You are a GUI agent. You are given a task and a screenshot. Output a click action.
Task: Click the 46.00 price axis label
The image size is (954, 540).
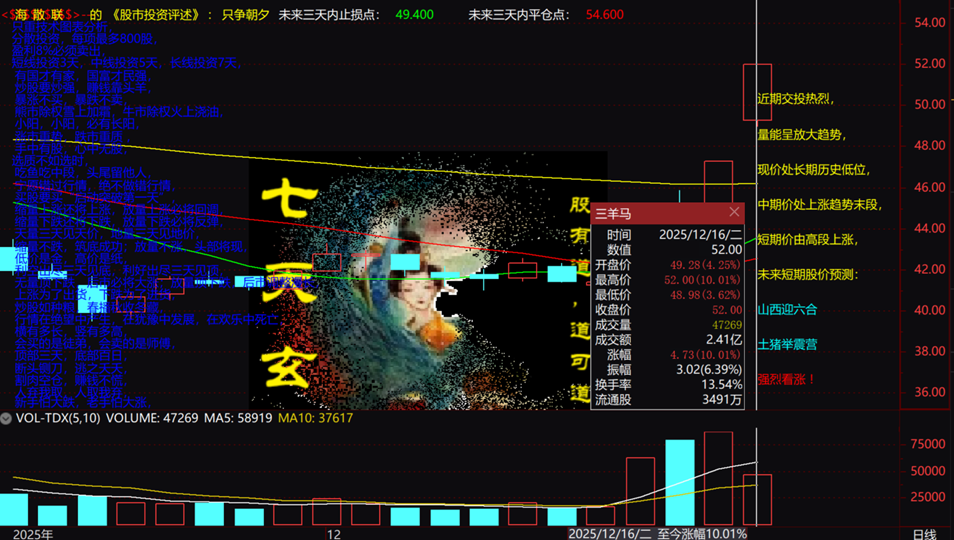[x=930, y=187]
